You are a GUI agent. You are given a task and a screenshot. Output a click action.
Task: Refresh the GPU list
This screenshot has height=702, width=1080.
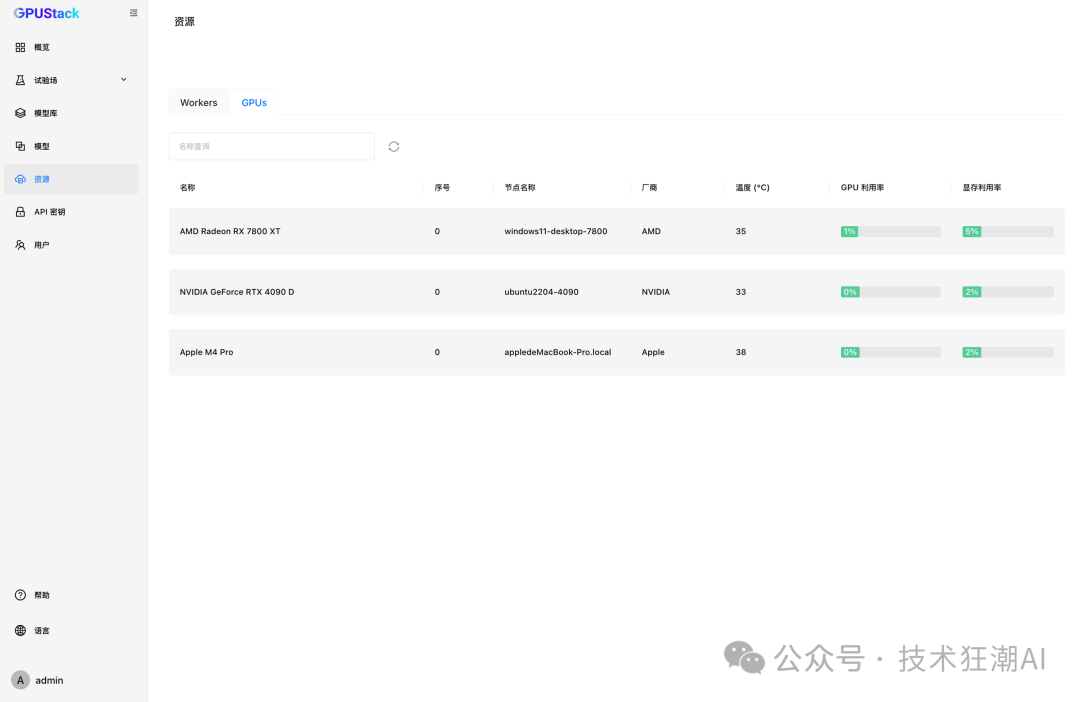coord(394,147)
